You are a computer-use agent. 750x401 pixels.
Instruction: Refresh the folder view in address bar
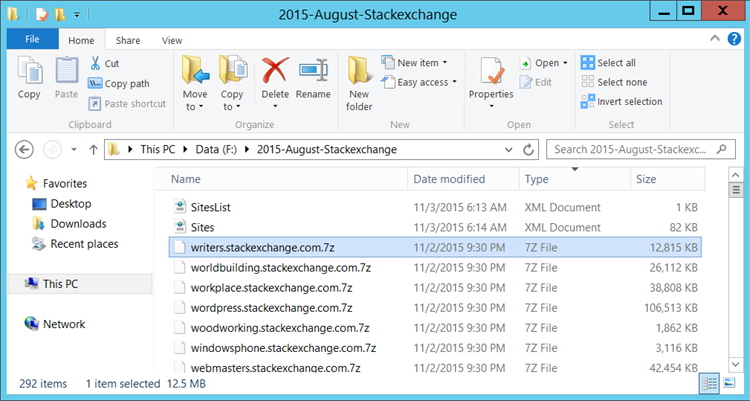528,150
